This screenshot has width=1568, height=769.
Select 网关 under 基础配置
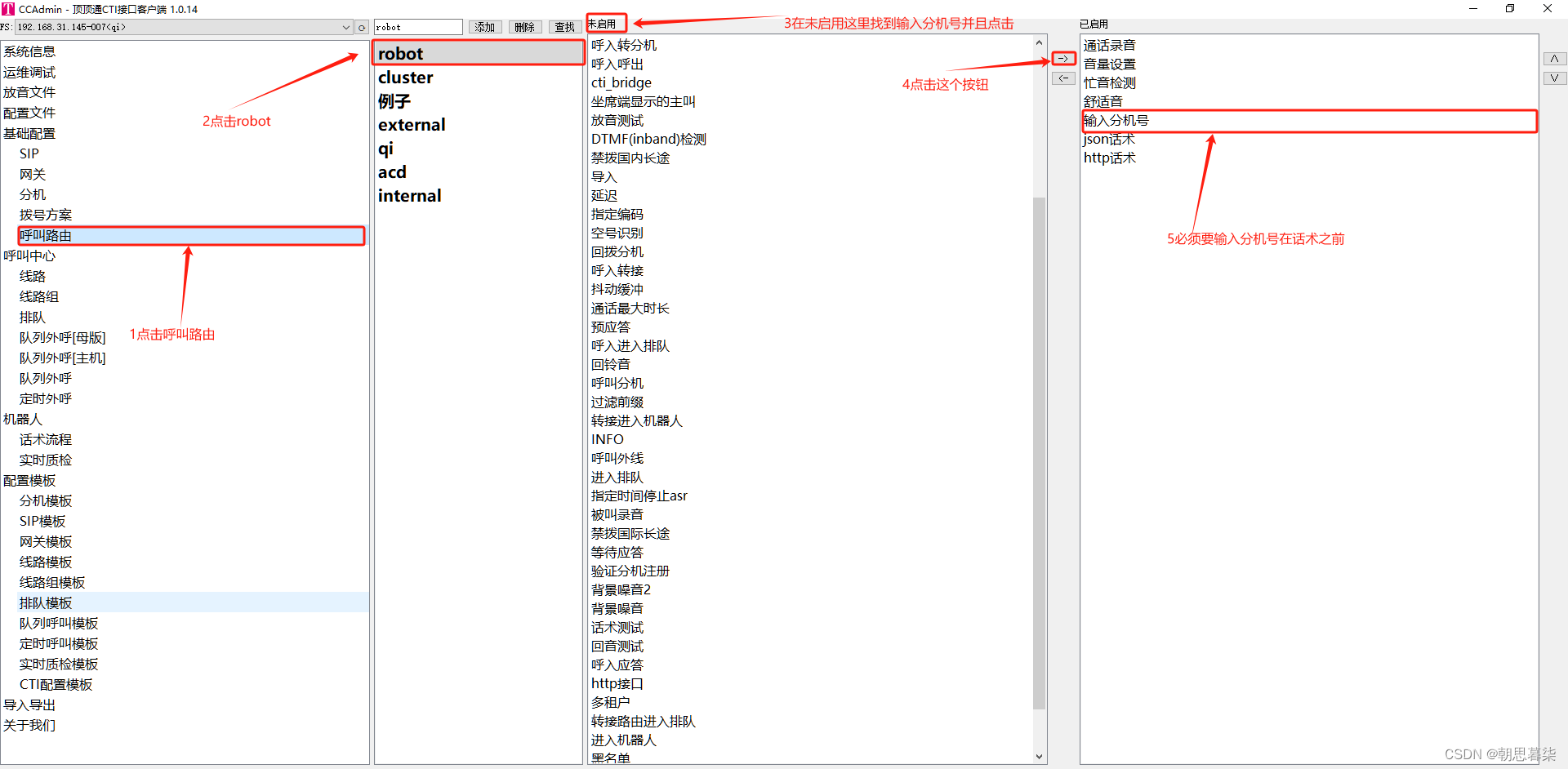pyautogui.click(x=33, y=175)
